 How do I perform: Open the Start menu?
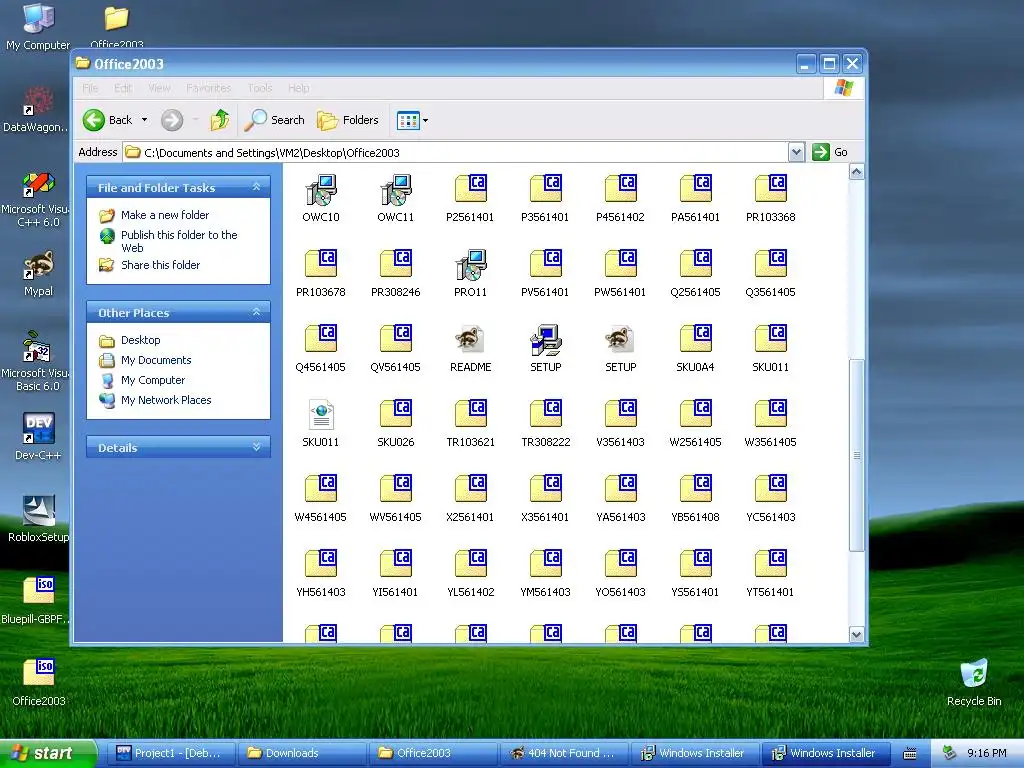point(48,754)
